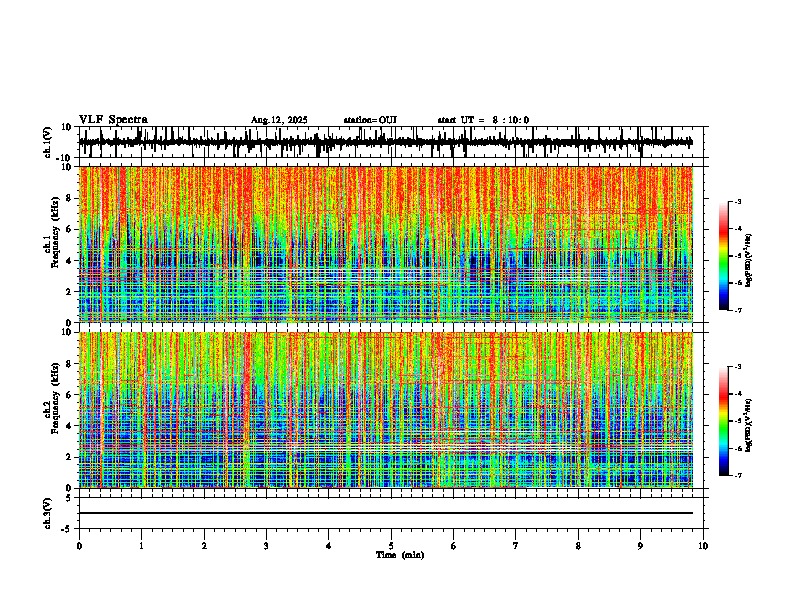792x612 pixels.
Task: Click the time axis tick label '10'
Action: pos(703,546)
